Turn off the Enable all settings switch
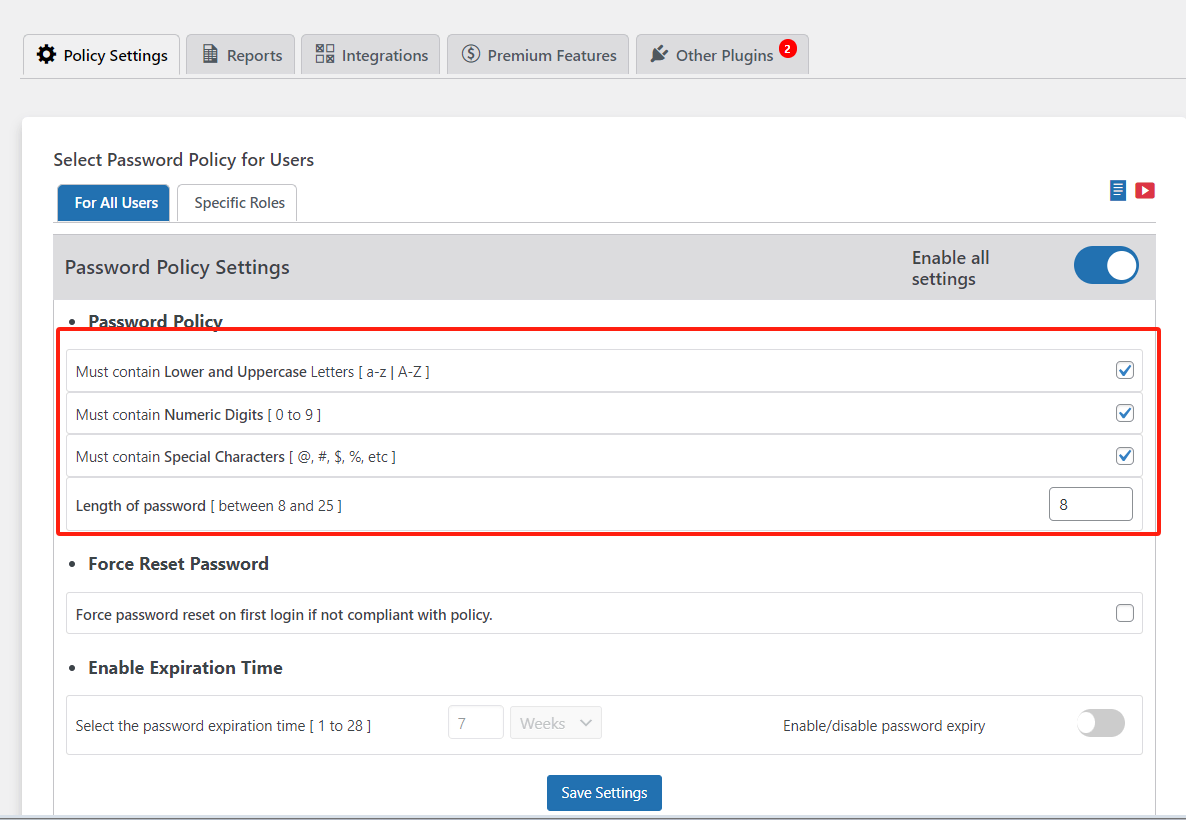The image size is (1186, 820). click(1106, 266)
